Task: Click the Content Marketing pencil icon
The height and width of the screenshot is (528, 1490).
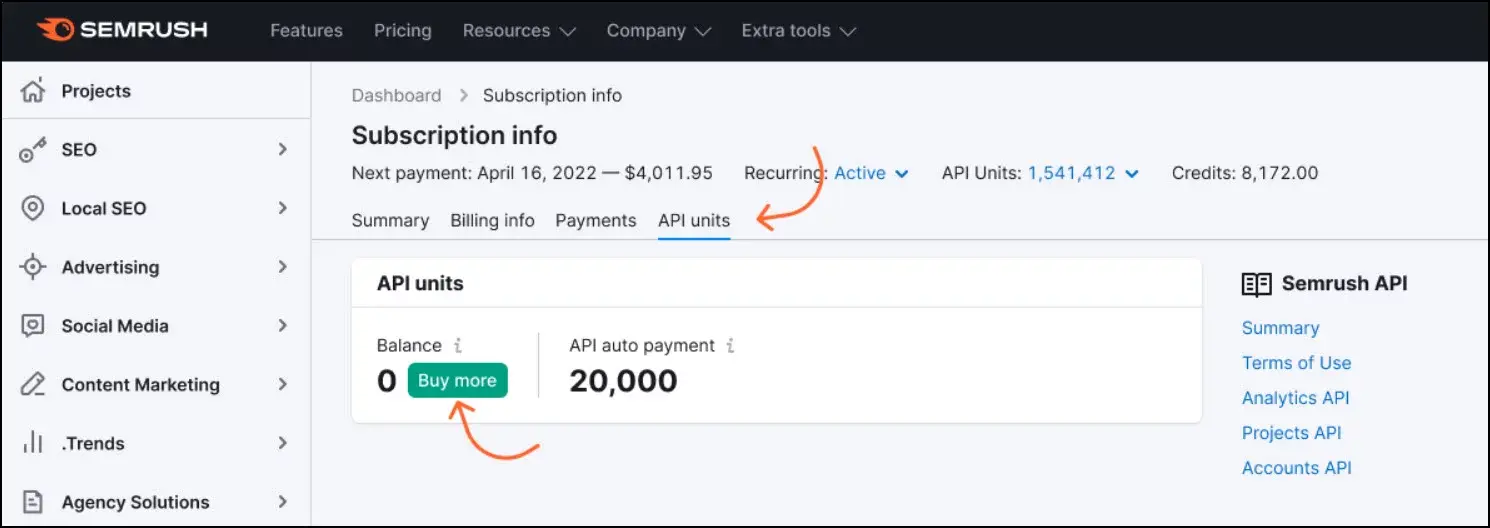Action: [x=33, y=384]
